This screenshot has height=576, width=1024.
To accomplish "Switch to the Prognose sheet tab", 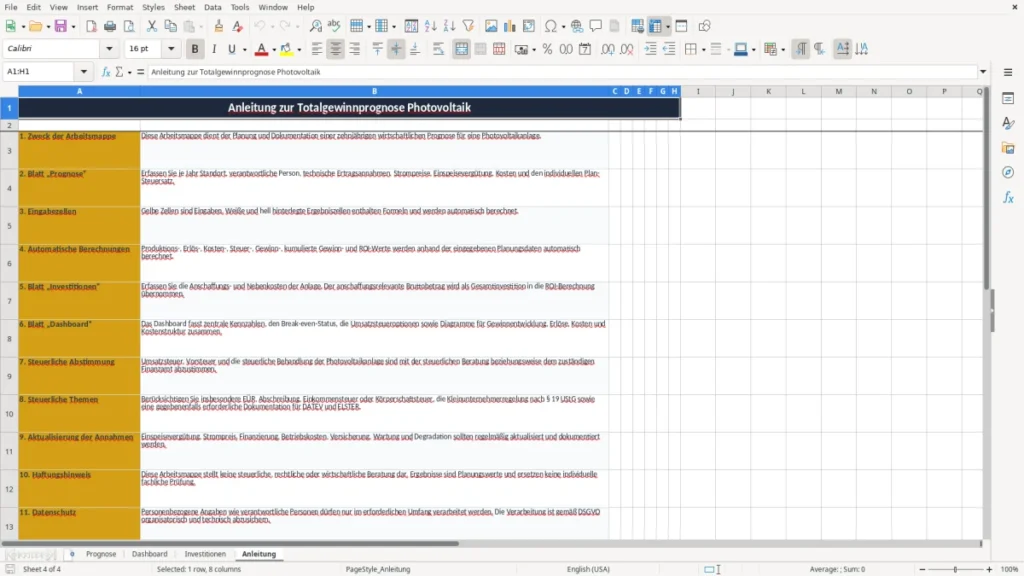I will coord(101,554).
